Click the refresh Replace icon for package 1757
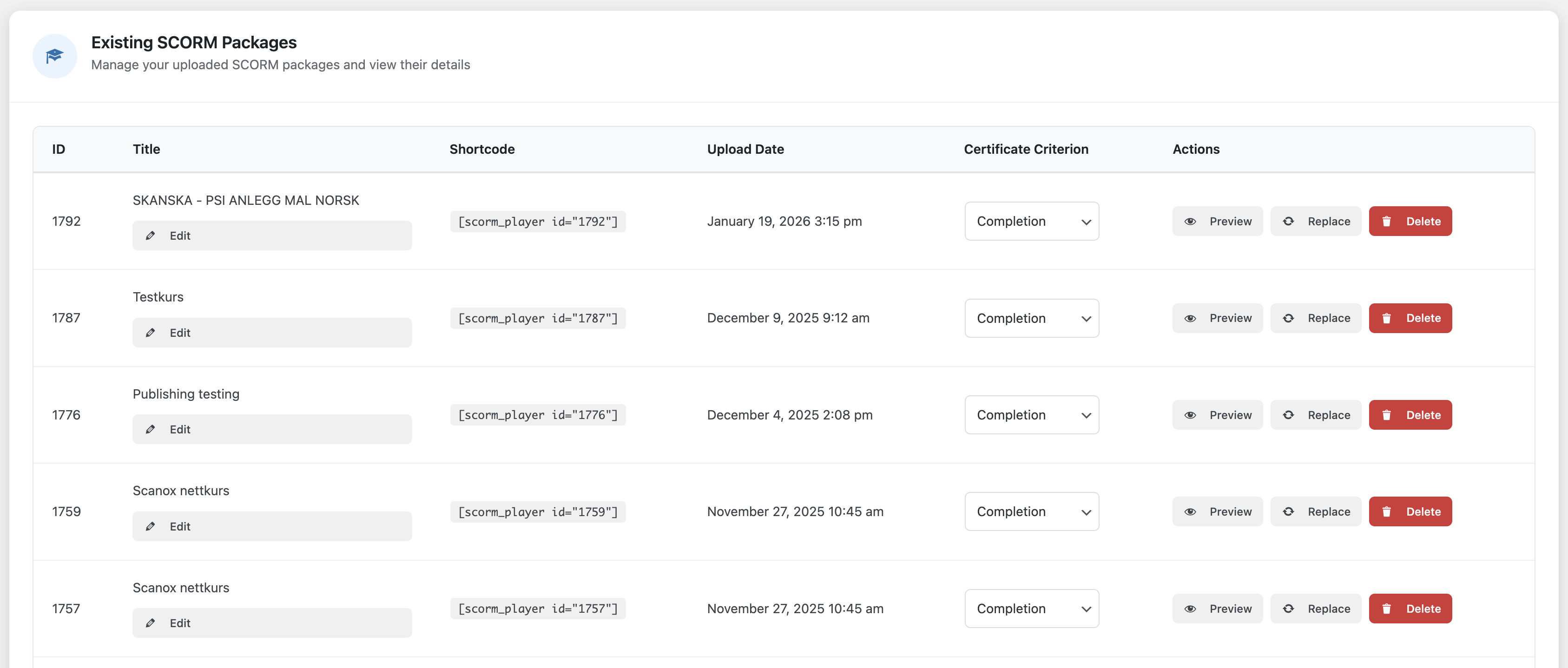1568x668 pixels. 1289,609
